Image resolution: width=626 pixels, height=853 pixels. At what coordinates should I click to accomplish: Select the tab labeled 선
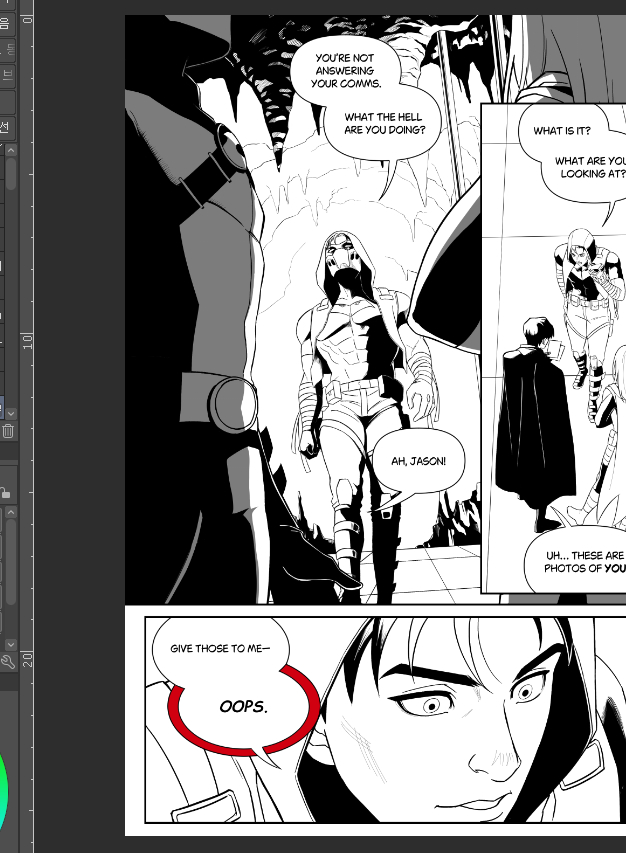click(x=6, y=127)
